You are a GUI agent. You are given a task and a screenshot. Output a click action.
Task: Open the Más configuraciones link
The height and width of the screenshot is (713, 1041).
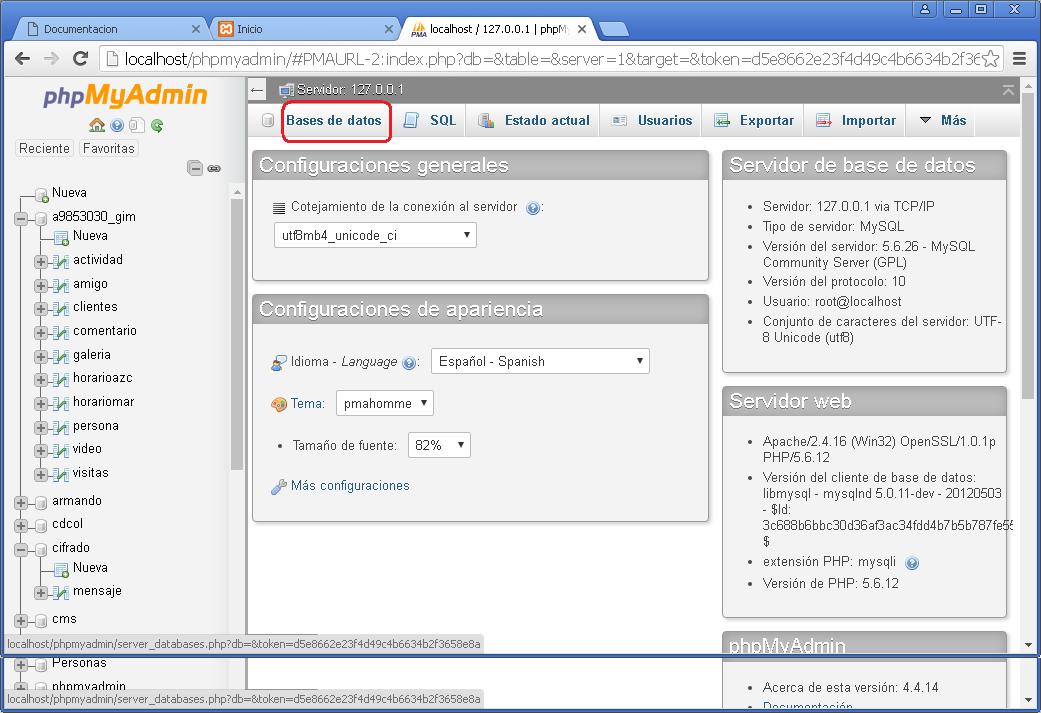350,485
